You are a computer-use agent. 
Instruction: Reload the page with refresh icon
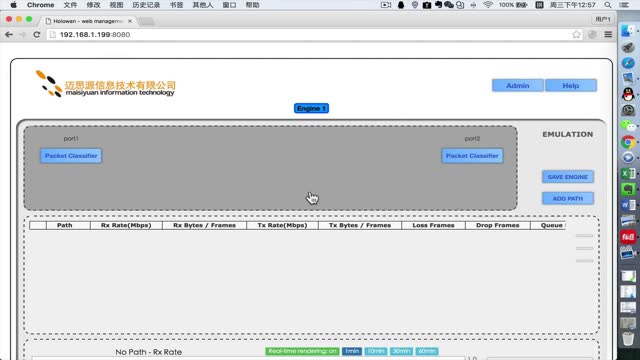[37, 35]
